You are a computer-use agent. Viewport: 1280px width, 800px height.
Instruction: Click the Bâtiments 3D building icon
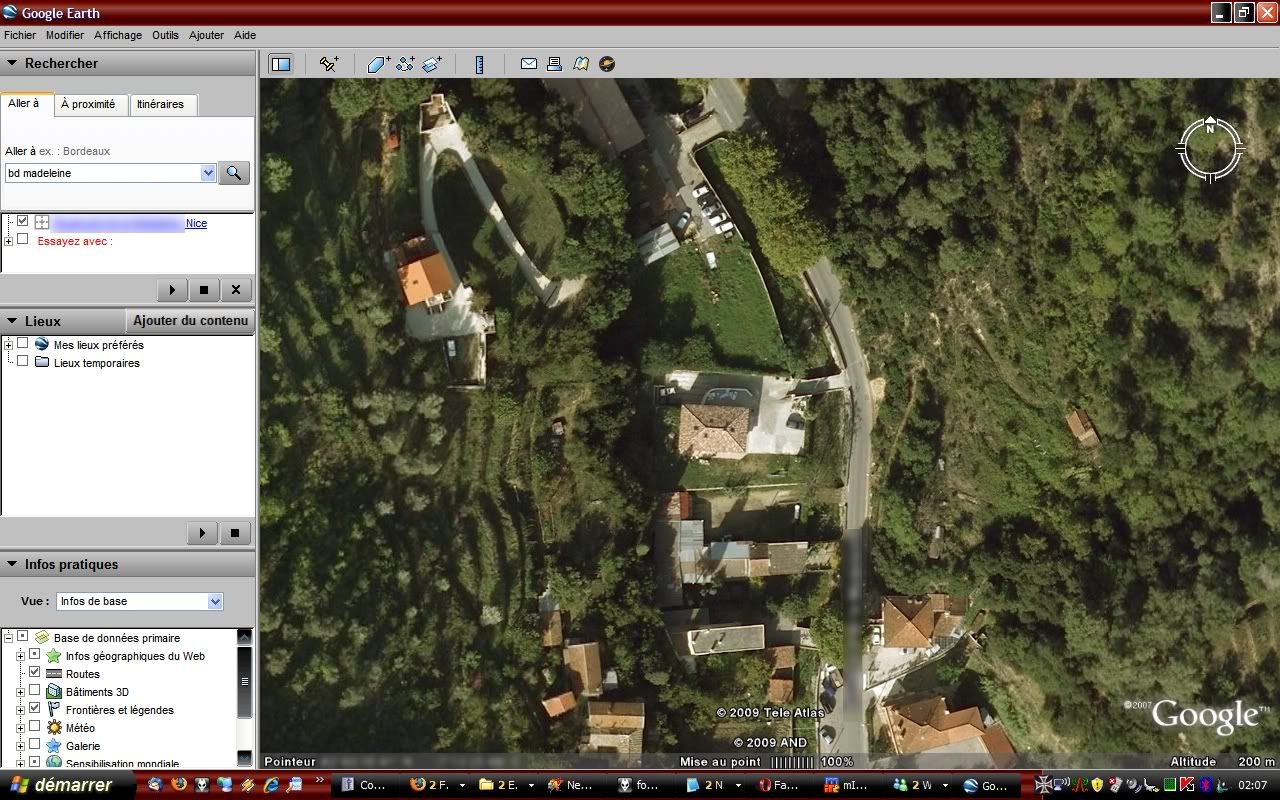coord(54,692)
